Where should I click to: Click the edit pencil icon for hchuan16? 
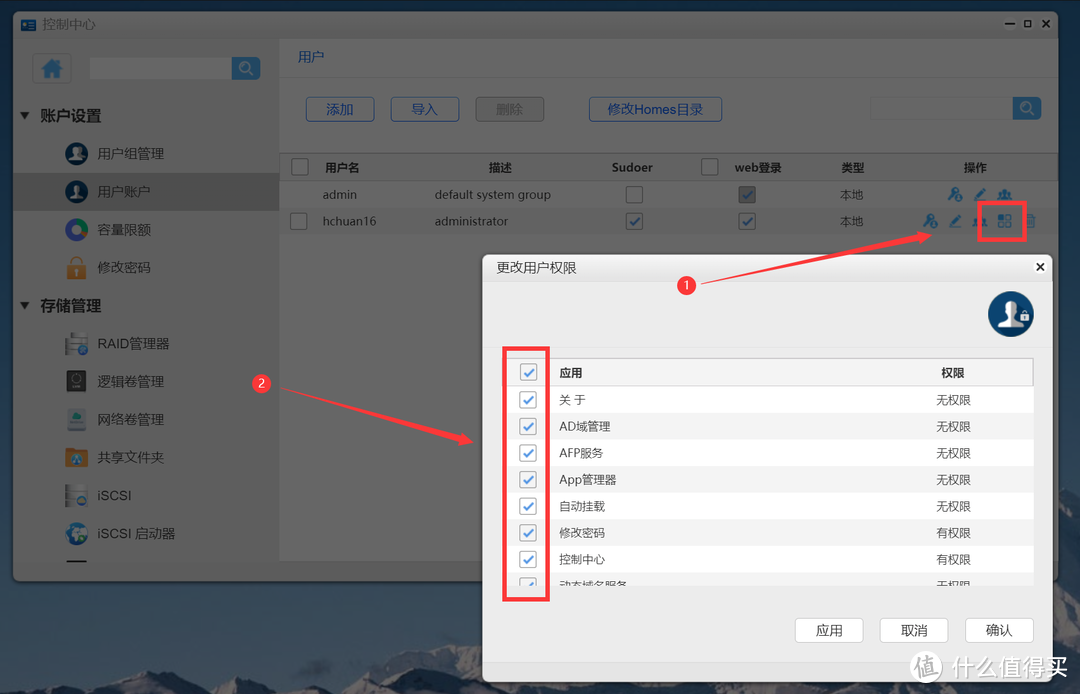coord(955,221)
